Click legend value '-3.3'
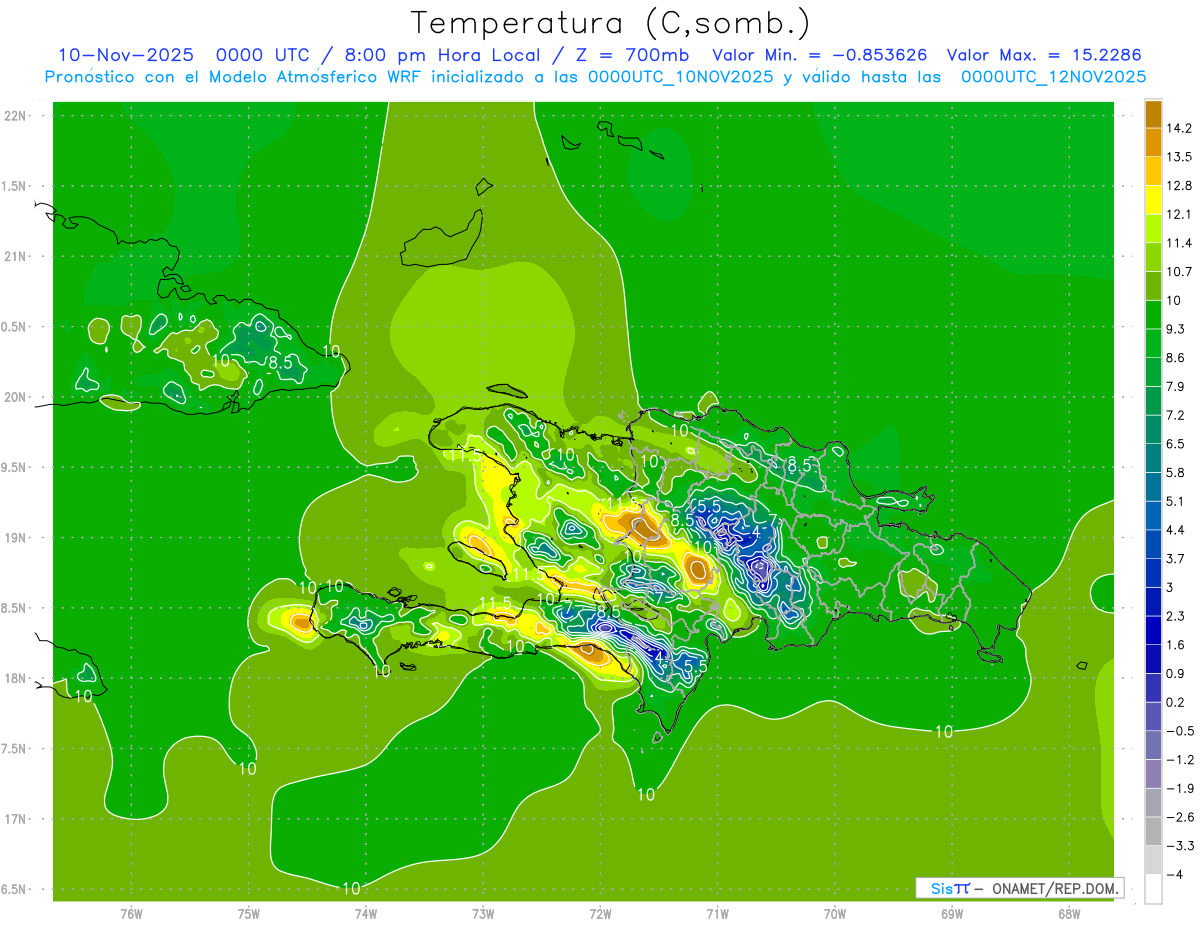This screenshot has height=927, width=1200. tap(1179, 846)
